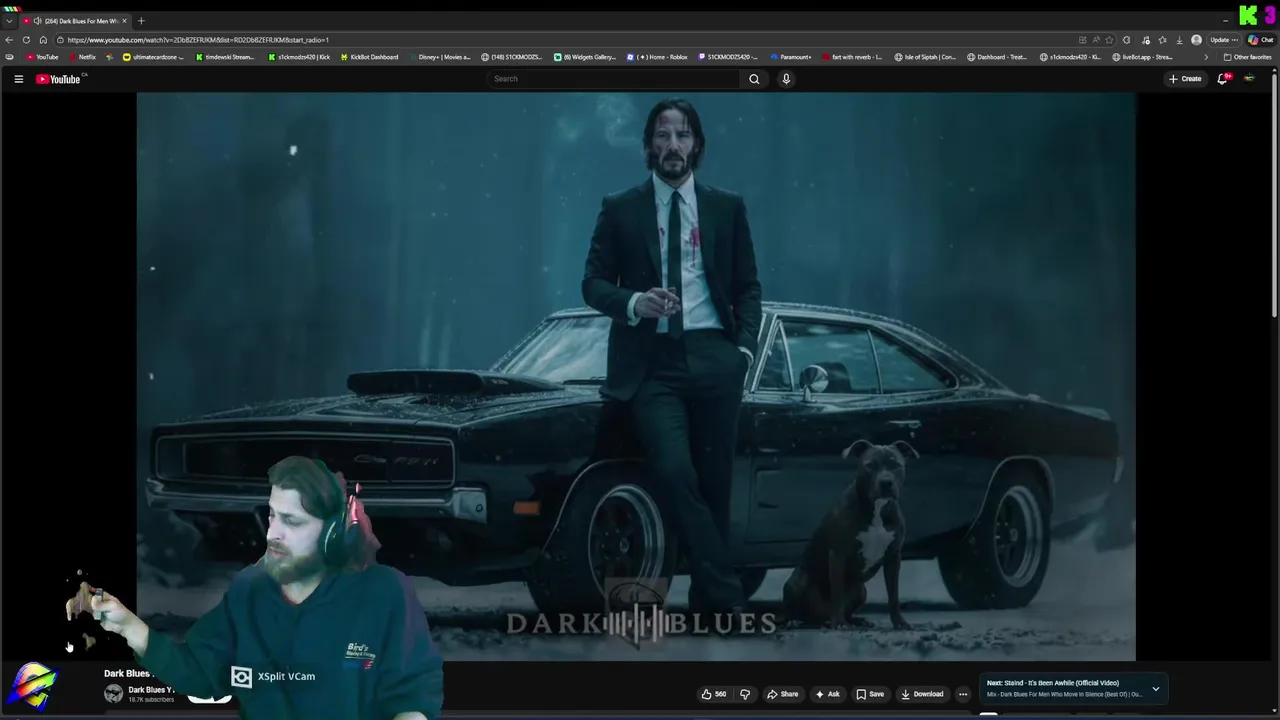Like the video with 560 likes
This screenshot has width=1280, height=720.
(714, 694)
